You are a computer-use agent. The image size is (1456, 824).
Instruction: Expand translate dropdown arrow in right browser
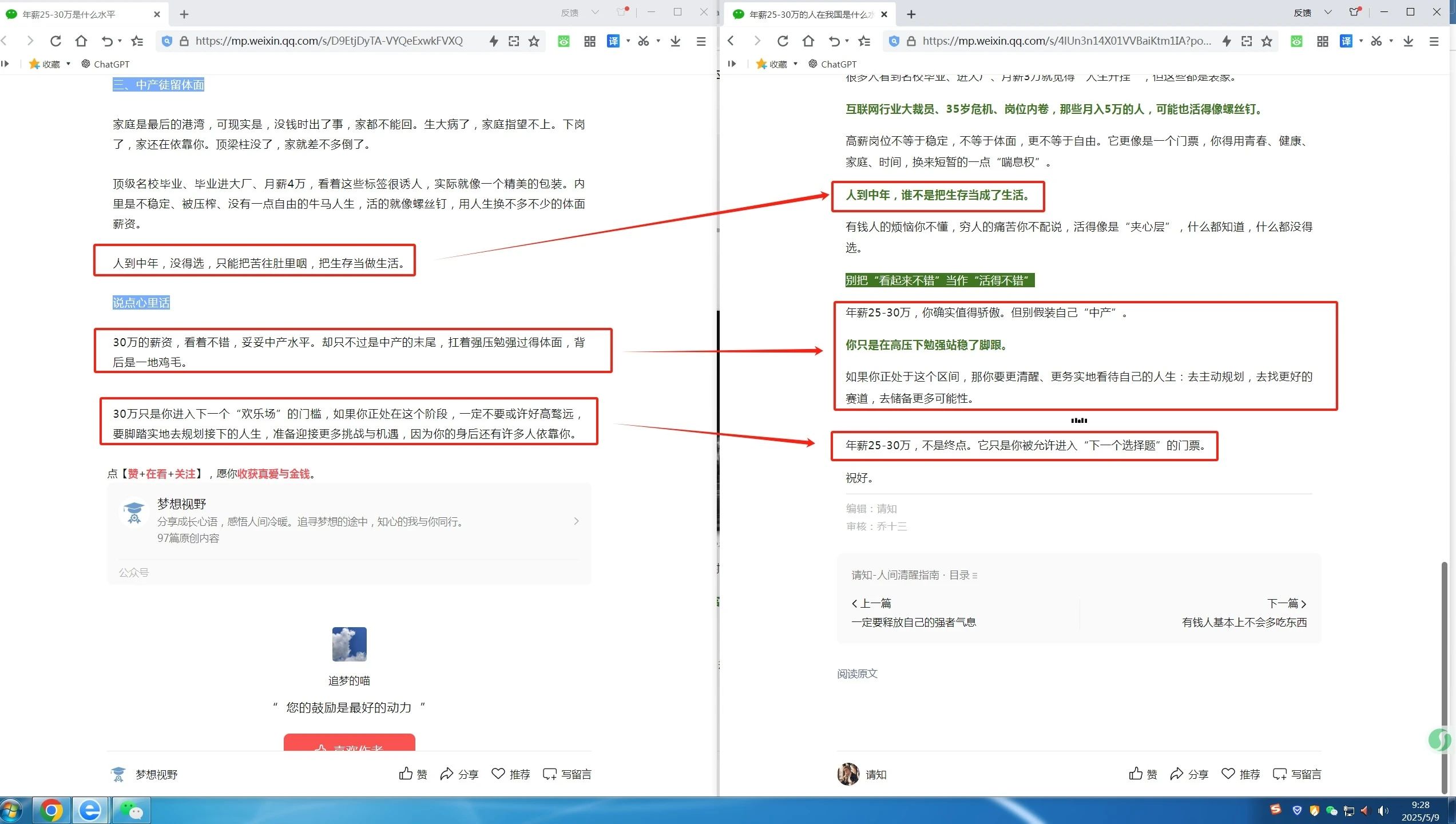(x=1361, y=41)
